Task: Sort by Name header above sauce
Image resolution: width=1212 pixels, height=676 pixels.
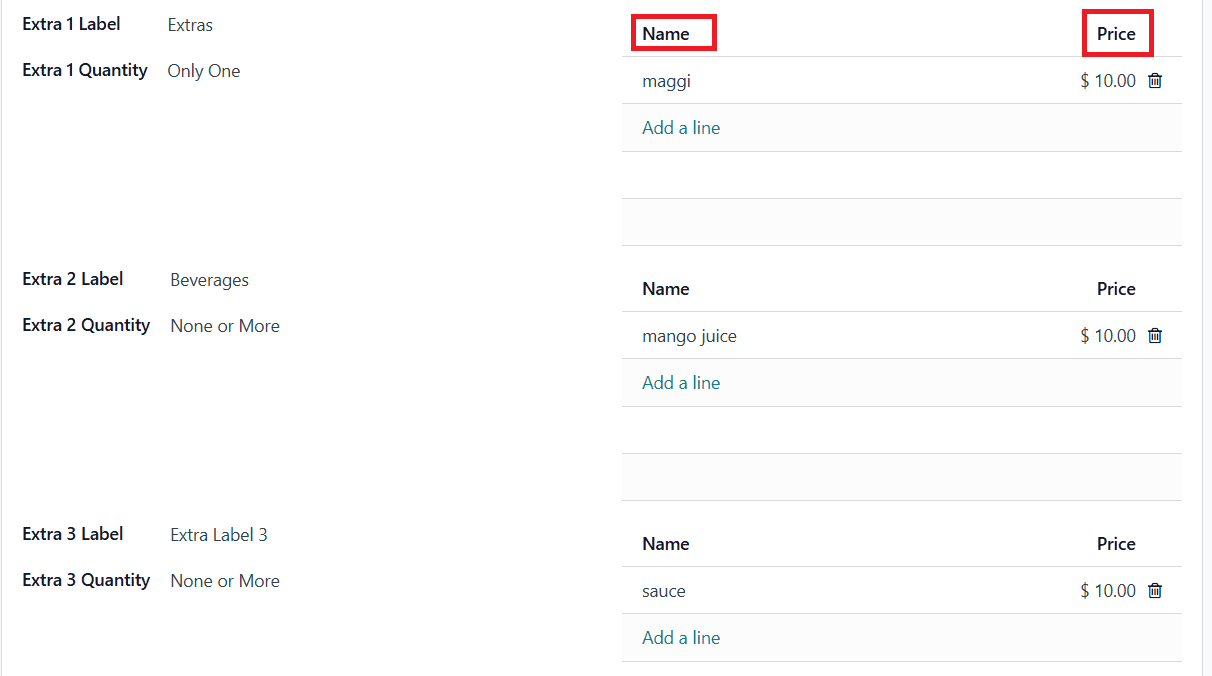Action: (666, 544)
